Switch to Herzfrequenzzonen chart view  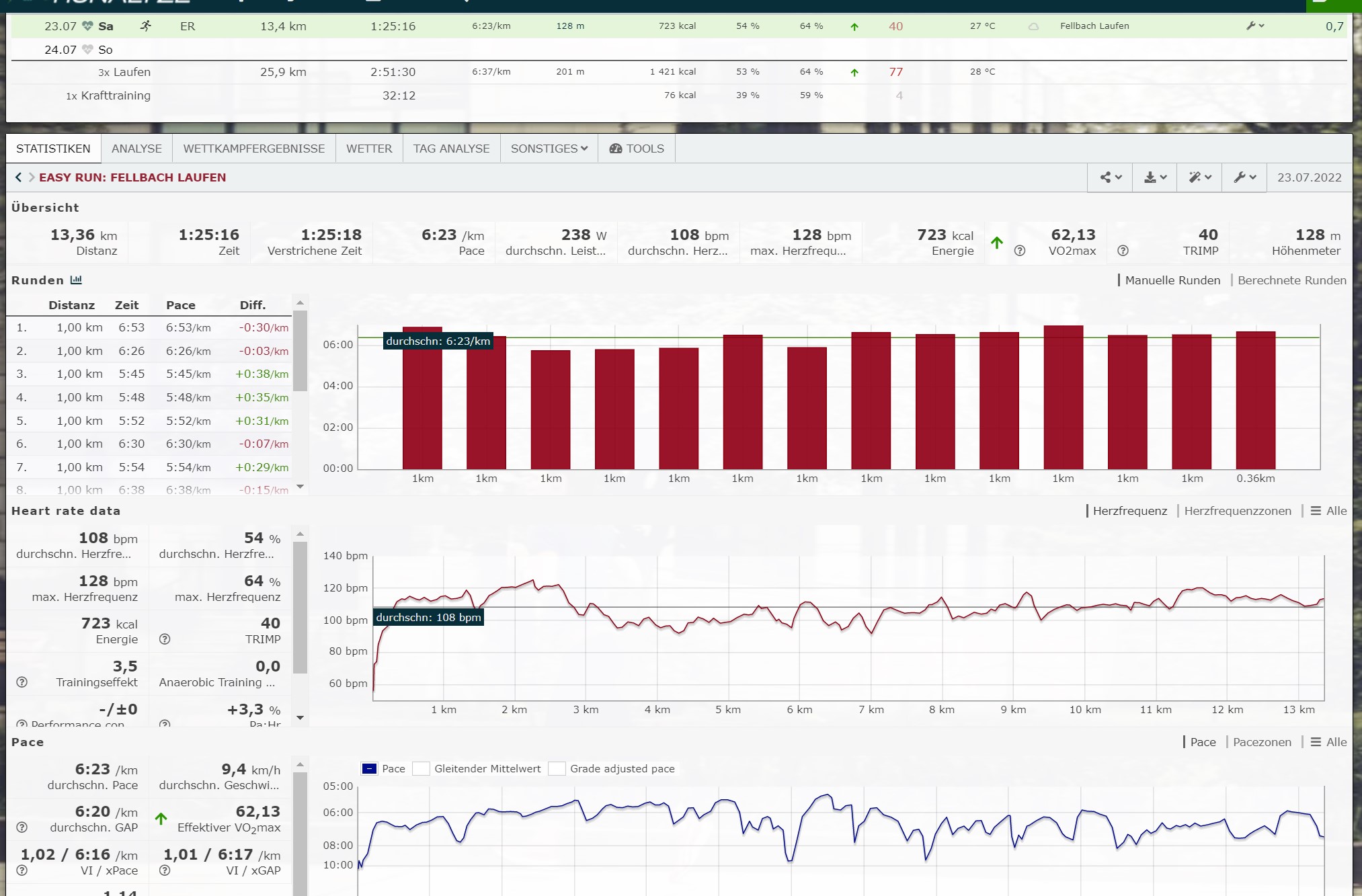point(1237,511)
